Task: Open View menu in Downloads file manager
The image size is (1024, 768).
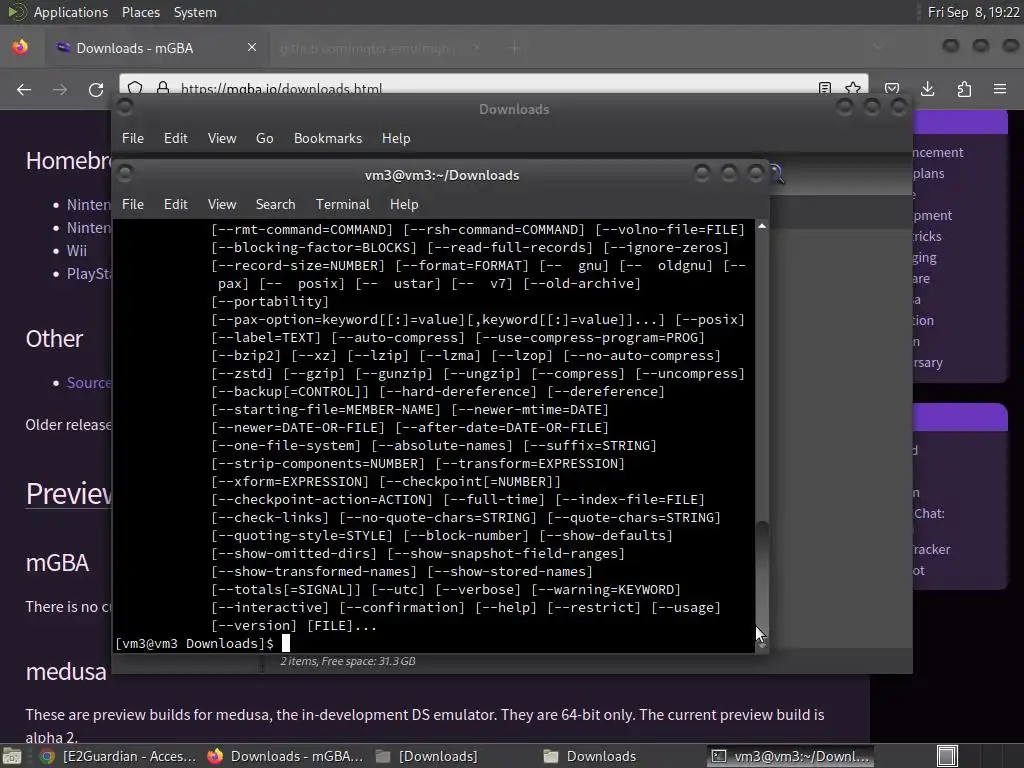Action: (x=222, y=138)
